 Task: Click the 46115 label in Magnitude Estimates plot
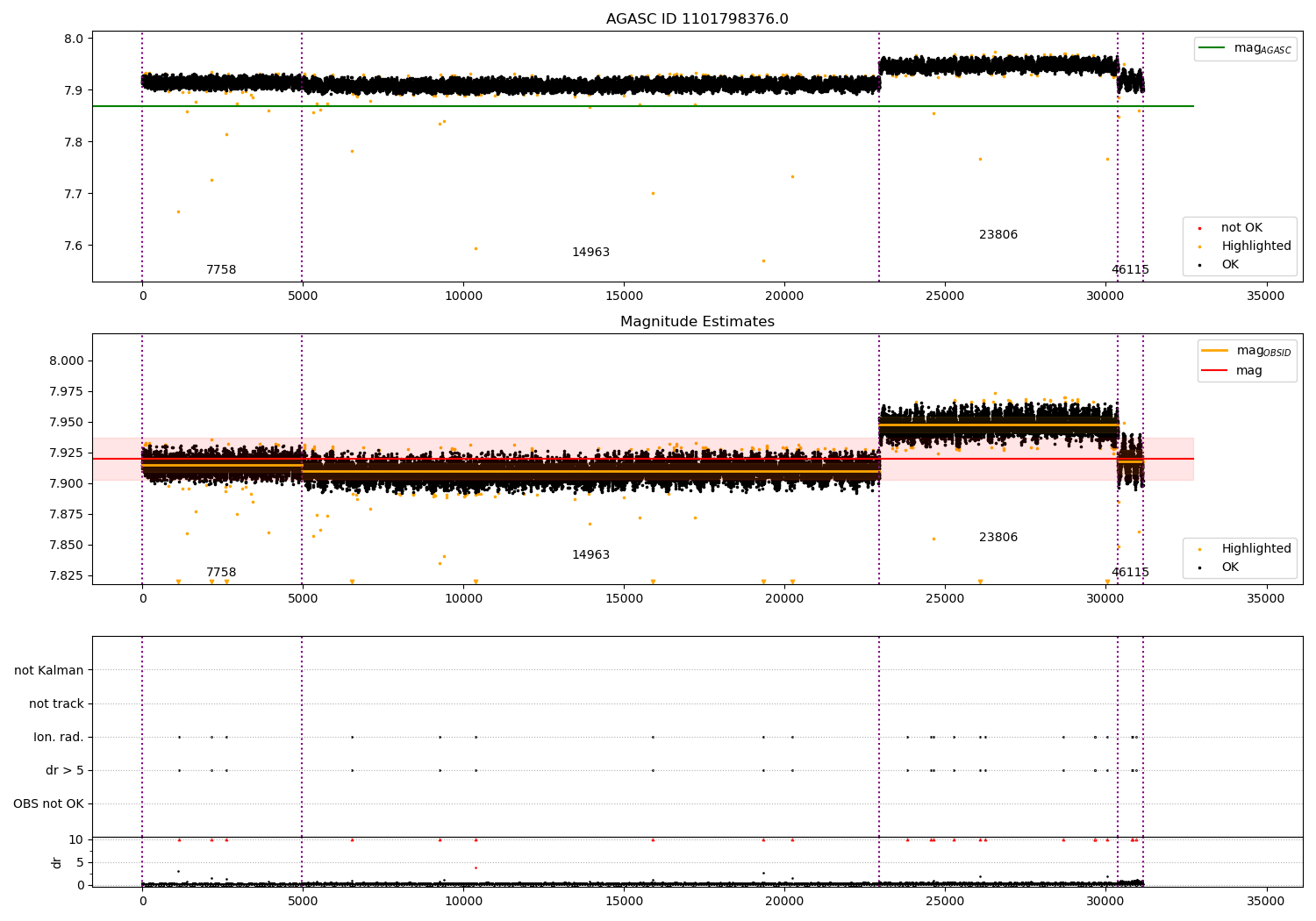coord(1130,573)
